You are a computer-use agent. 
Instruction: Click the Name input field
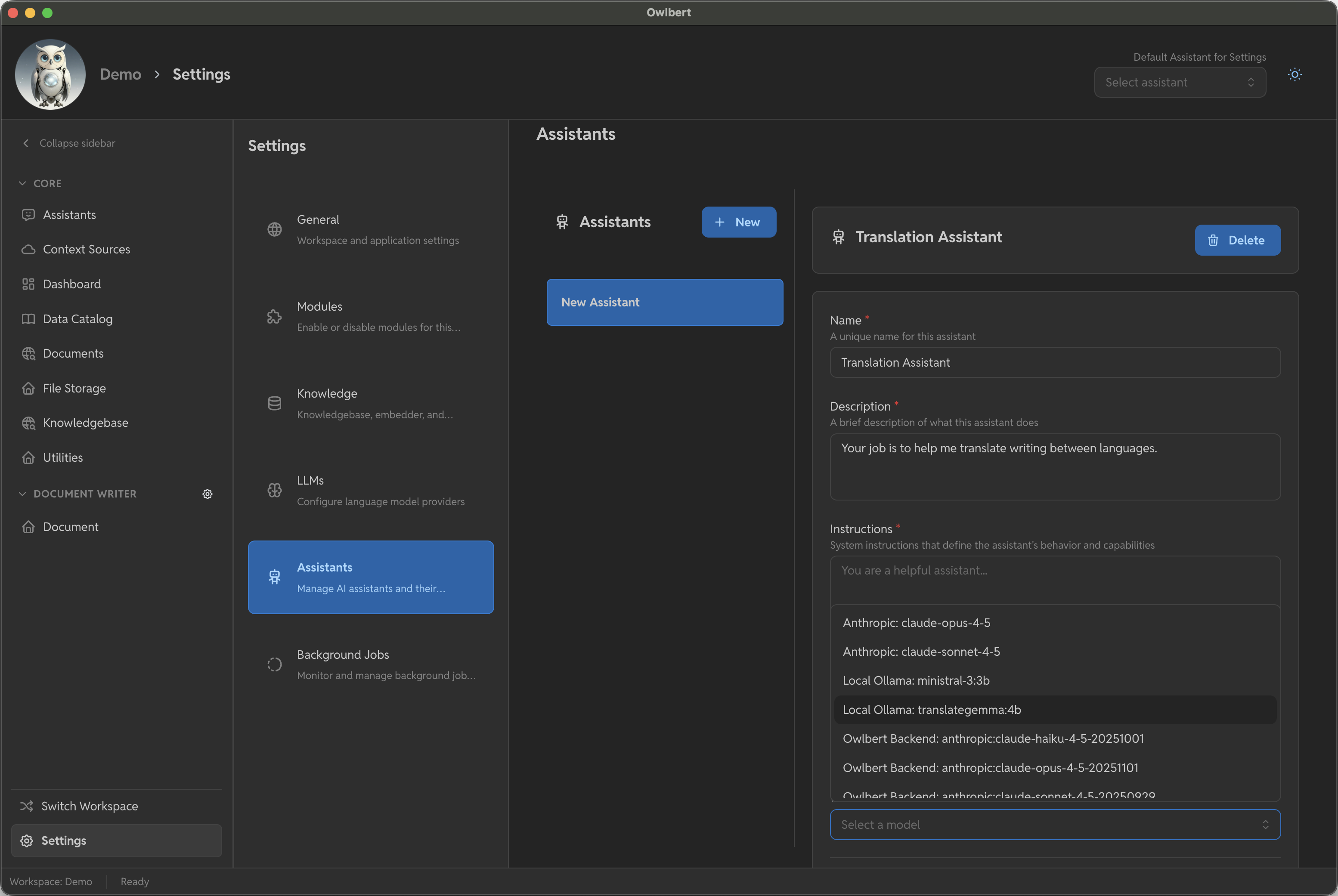[1054, 362]
